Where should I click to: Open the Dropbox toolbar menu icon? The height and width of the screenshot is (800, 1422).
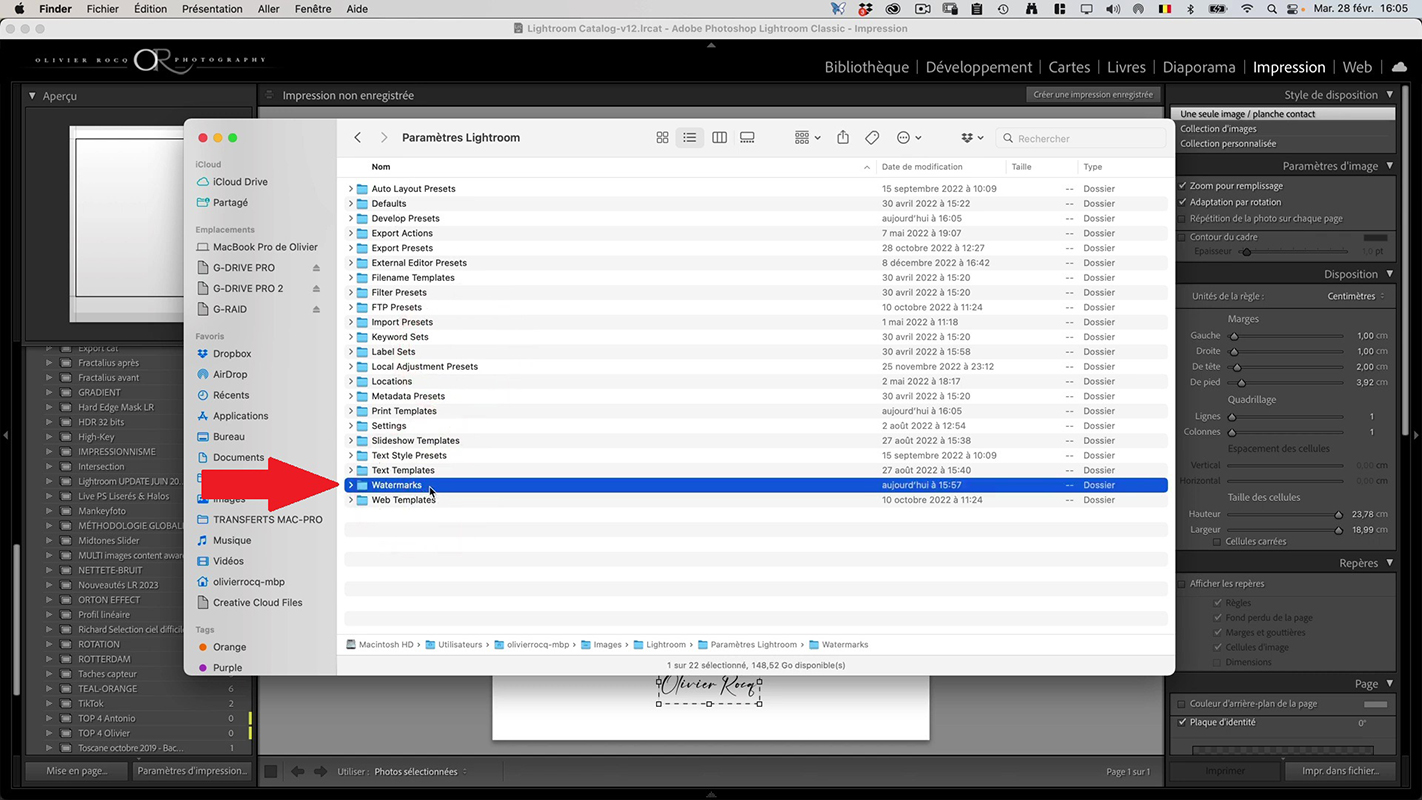click(x=971, y=138)
